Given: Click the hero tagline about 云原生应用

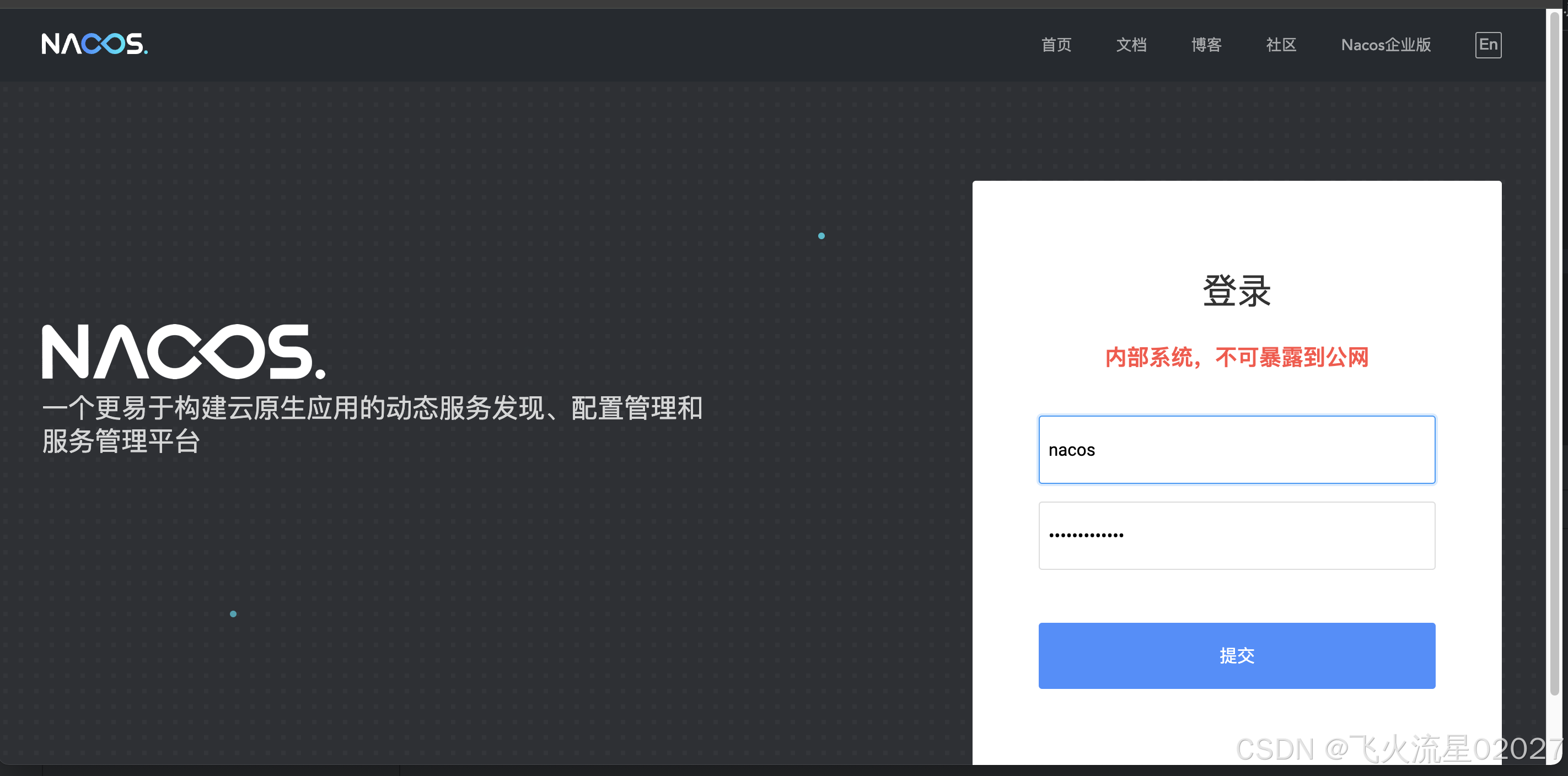Looking at the screenshot, I should click(371, 425).
